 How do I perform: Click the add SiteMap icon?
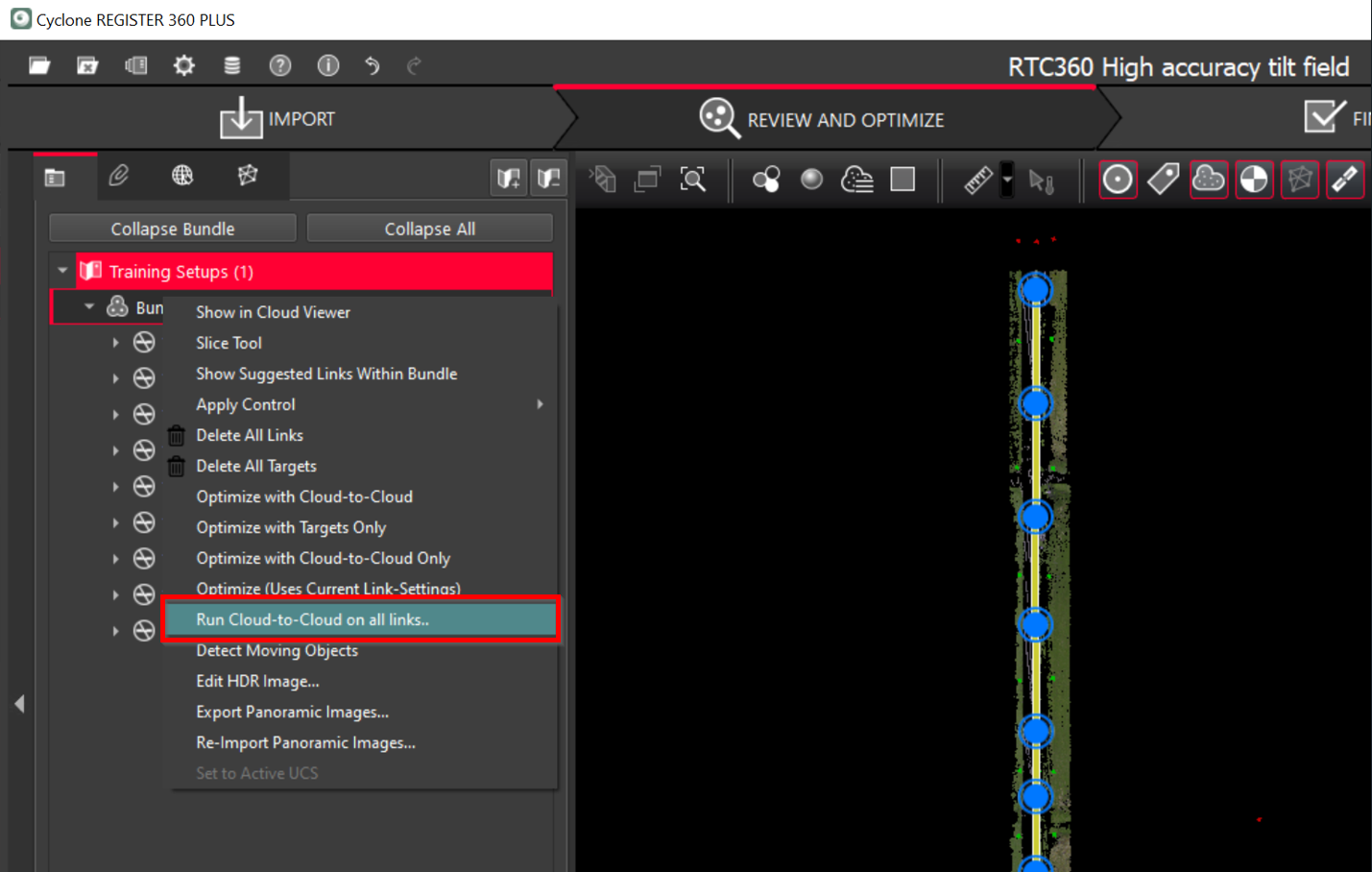pos(508,178)
